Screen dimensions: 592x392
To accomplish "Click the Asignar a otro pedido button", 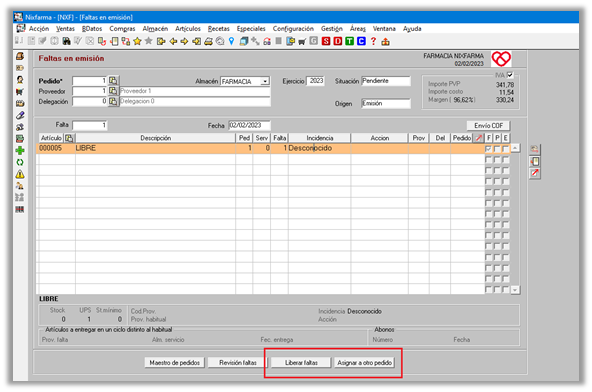I will click(x=364, y=363).
